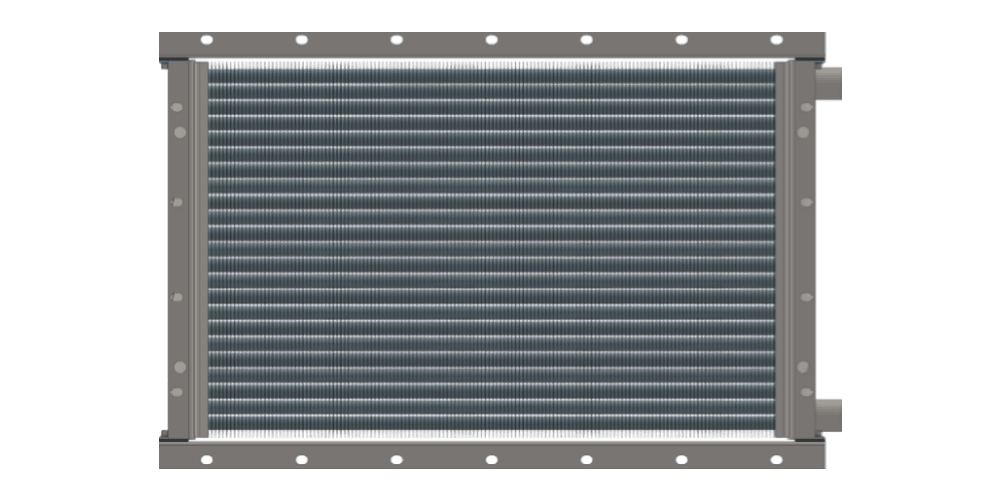1000x500 pixels.
Task: Click the lower outlet port on right side
Action: (x=828, y=414)
